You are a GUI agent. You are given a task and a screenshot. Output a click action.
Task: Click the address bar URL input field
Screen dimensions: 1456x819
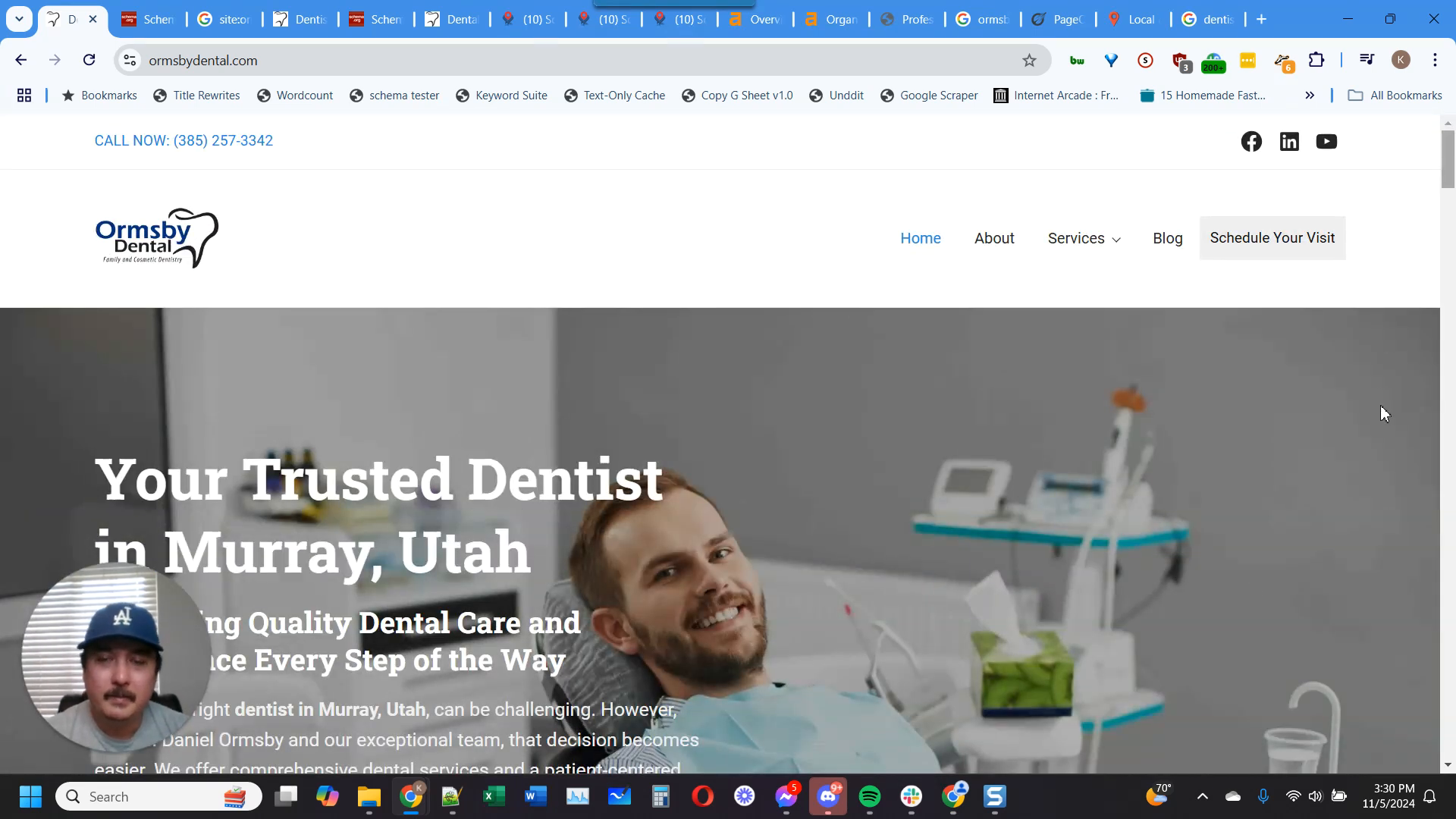[579, 60]
